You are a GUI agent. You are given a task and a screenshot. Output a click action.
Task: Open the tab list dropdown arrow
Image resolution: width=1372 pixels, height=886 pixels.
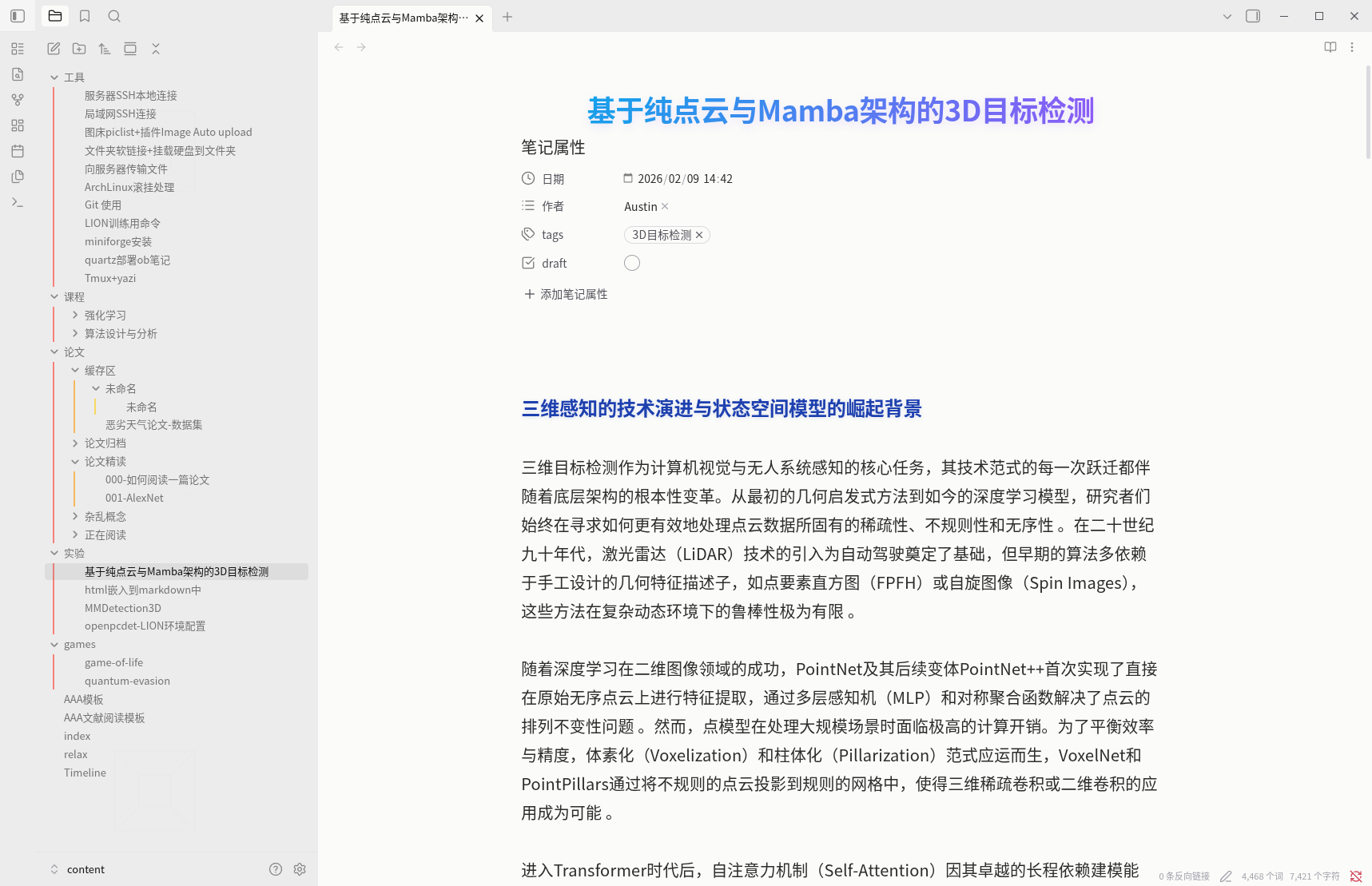[1227, 16]
